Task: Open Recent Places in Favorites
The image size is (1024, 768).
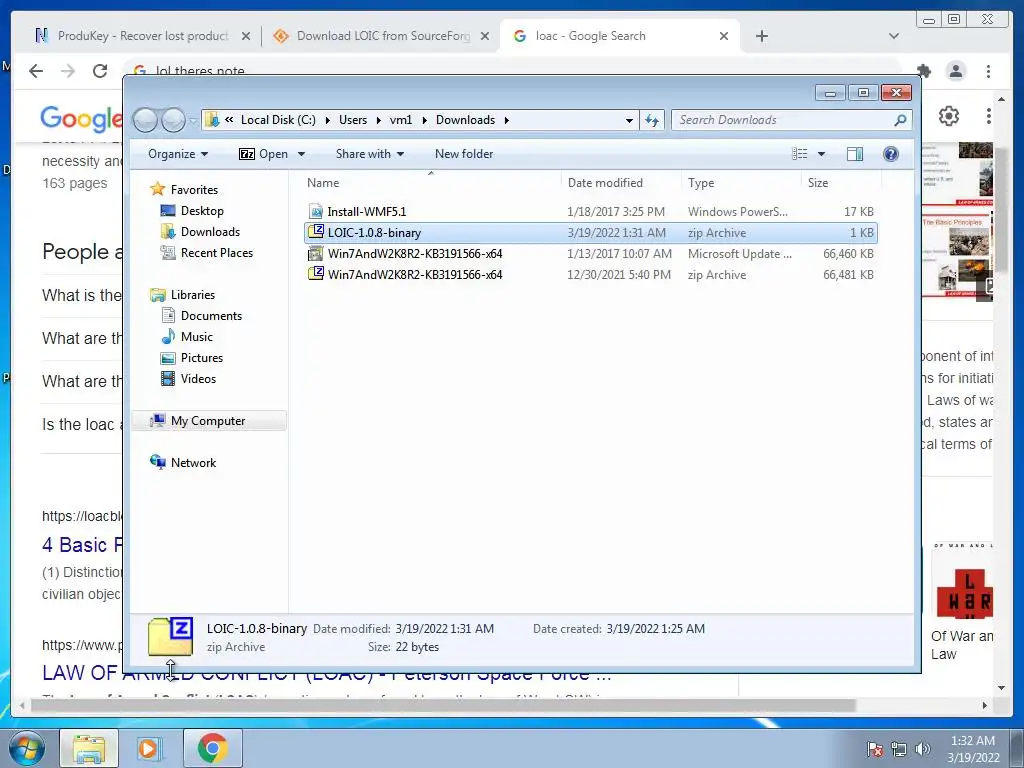Action: coord(216,253)
